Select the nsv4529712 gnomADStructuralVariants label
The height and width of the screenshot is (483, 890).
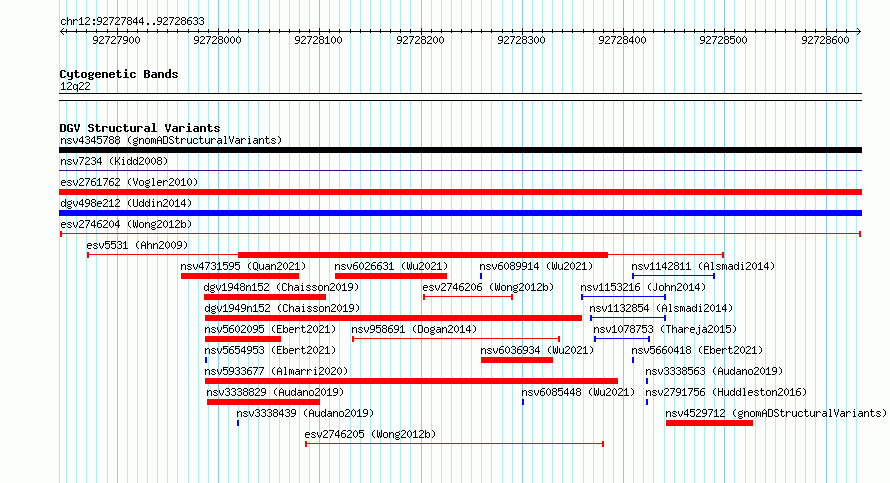coord(776,413)
